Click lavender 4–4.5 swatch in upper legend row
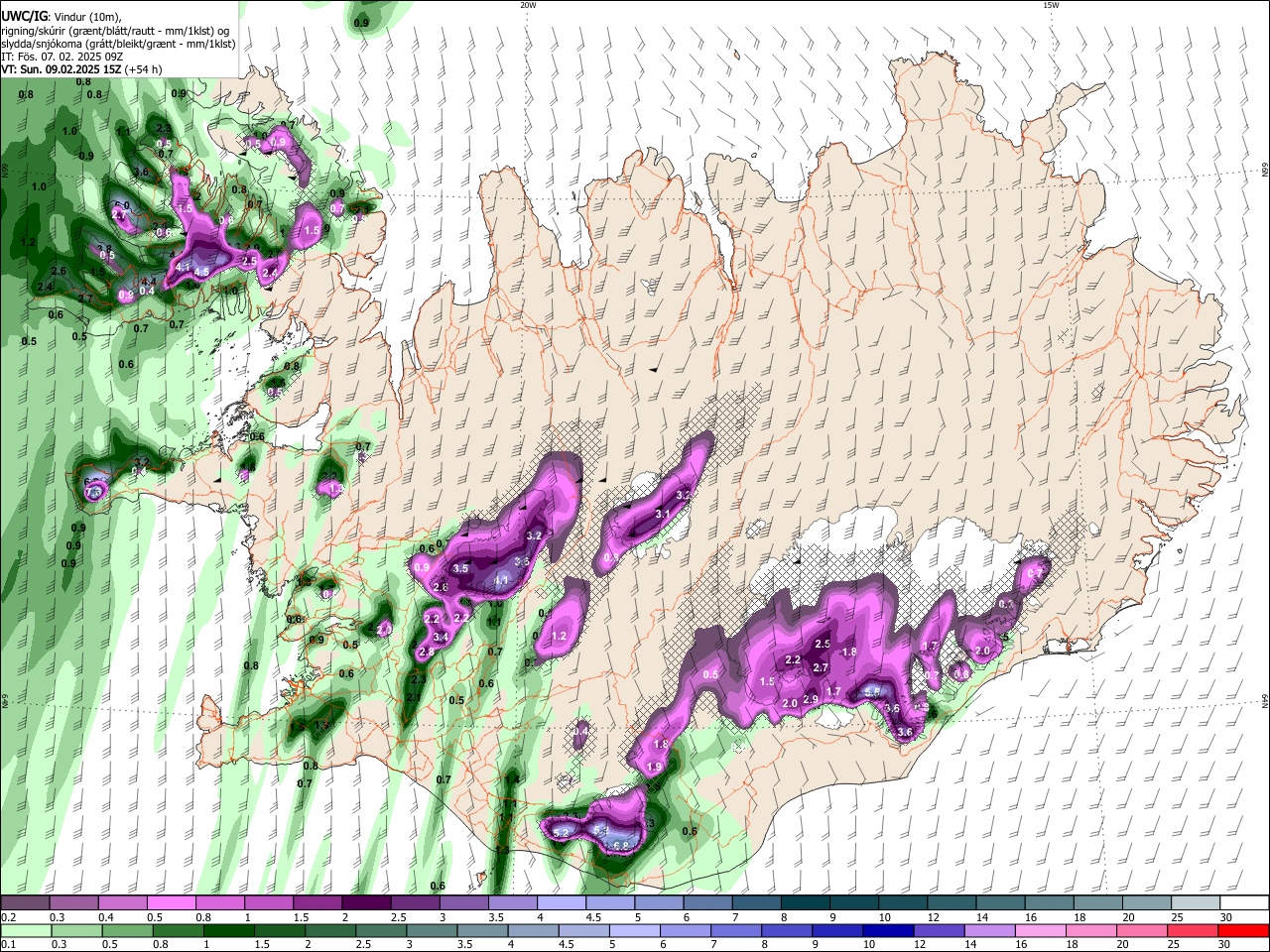 562,903
